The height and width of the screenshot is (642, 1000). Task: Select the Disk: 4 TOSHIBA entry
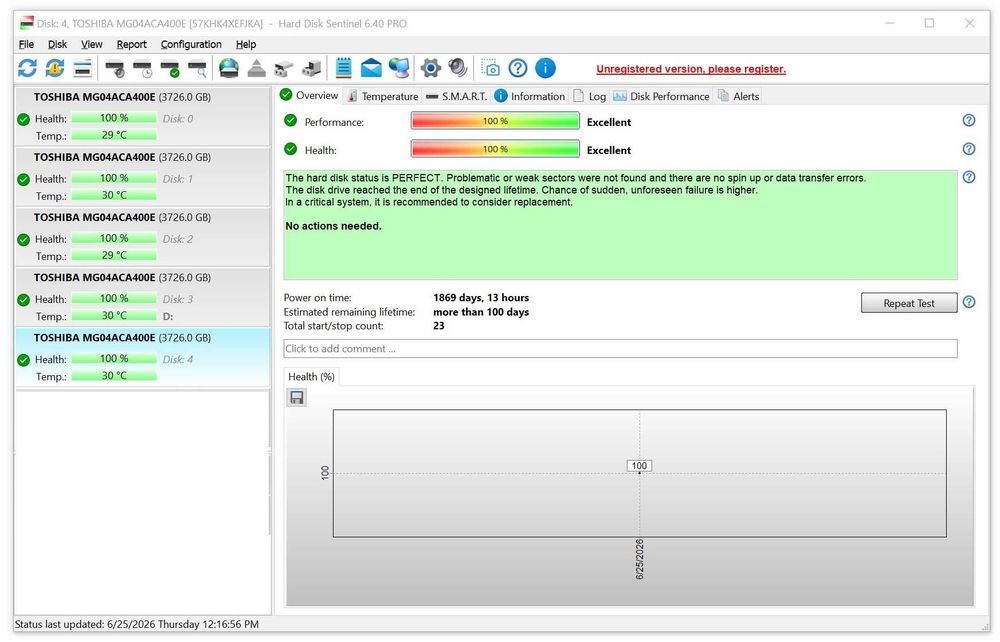click(142, 357)
